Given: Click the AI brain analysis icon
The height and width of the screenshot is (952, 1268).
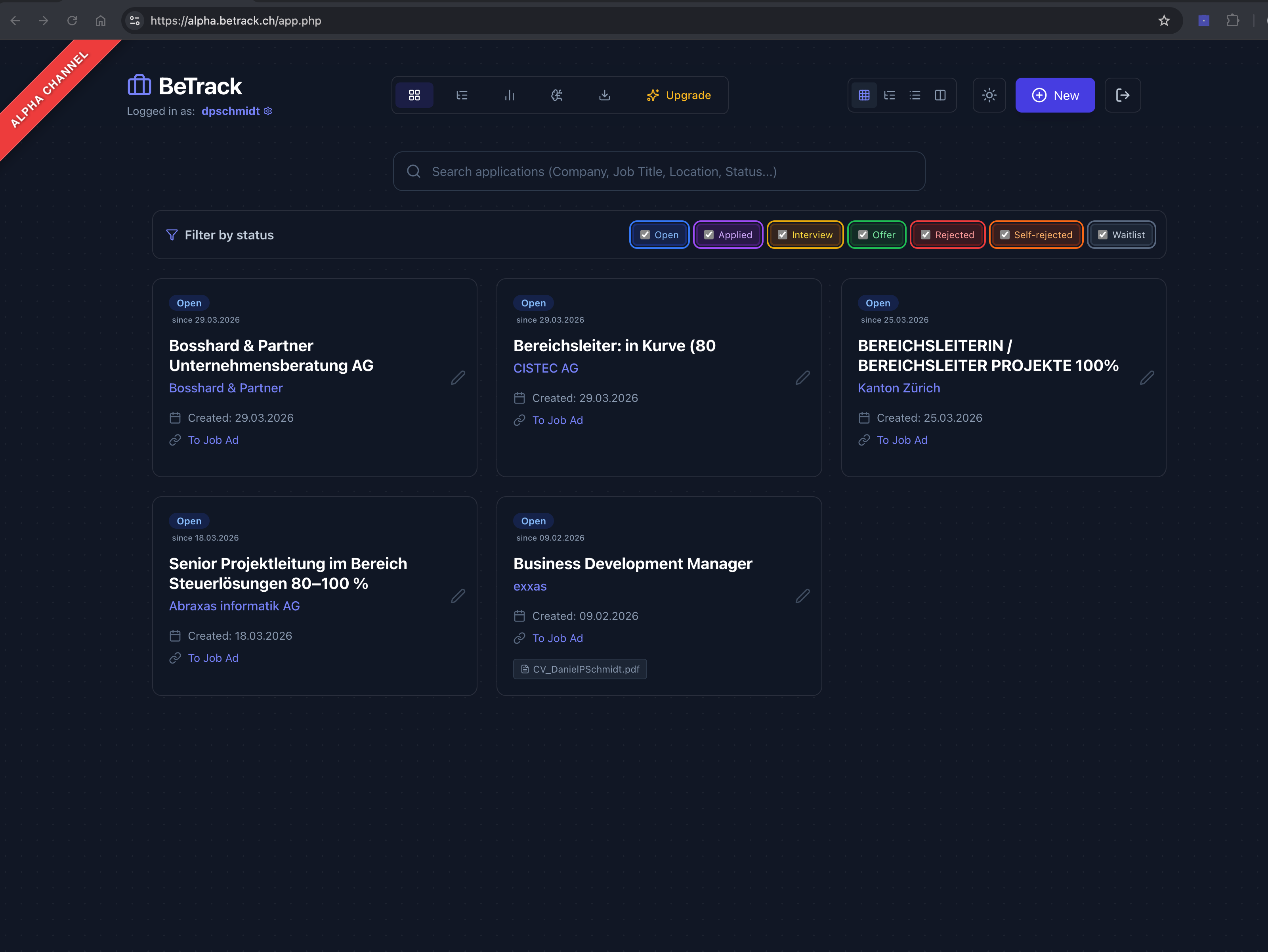Looking at the screenshot, I should coord(557,95).
